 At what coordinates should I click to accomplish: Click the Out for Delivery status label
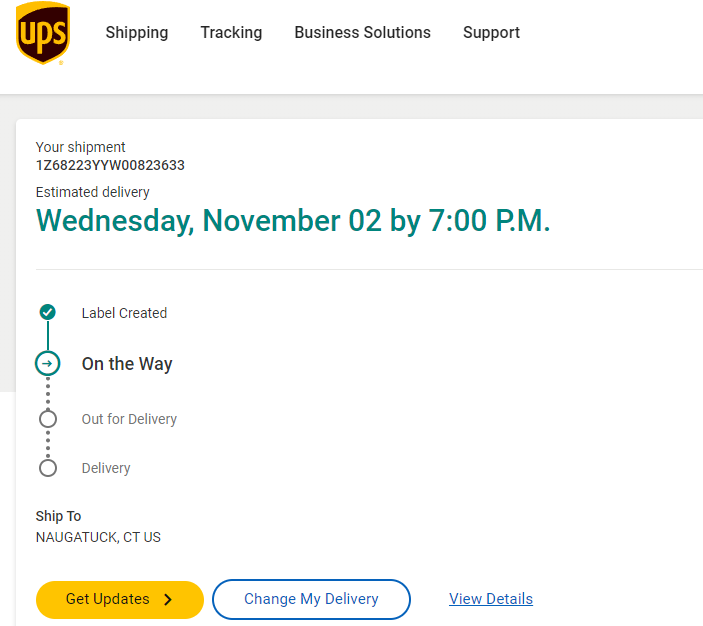pos(129,419)
